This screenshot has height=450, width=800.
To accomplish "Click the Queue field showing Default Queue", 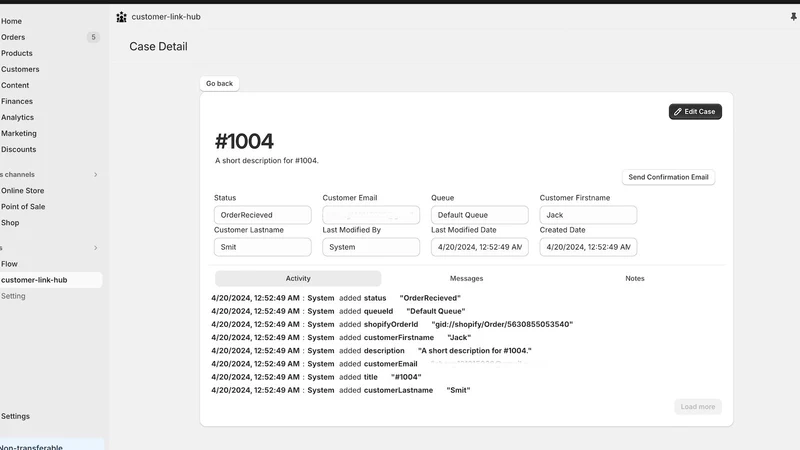I will click(480, 215).
